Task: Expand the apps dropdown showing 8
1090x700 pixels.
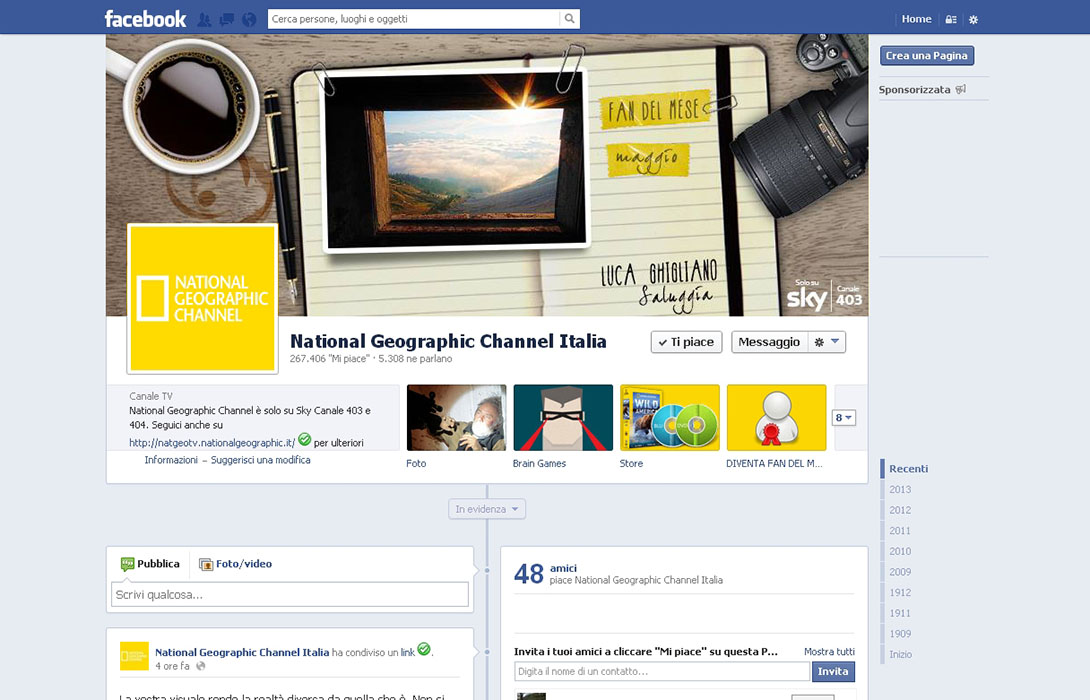Action: [x=844, y=418]
